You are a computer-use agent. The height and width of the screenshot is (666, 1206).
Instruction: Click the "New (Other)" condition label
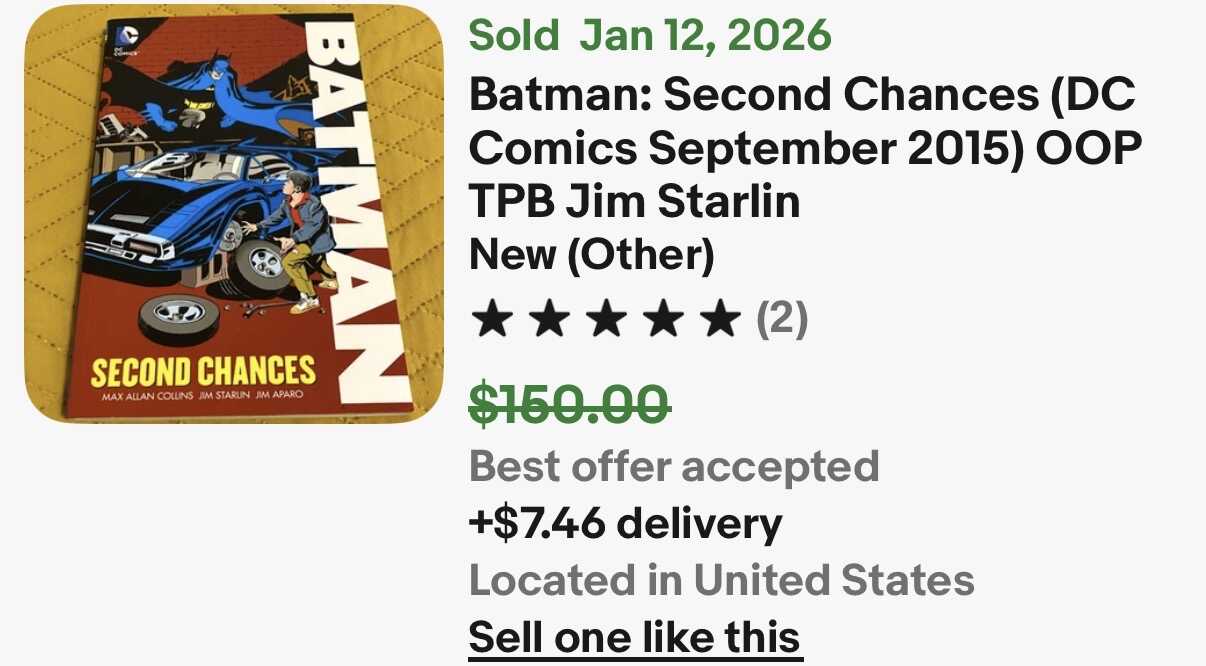click(591, 256)
